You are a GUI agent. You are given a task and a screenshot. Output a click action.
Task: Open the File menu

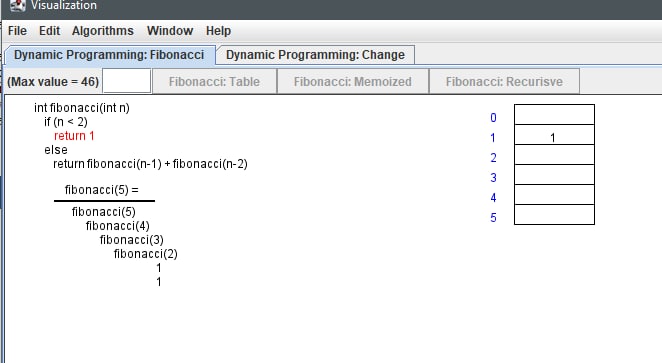point(17,31)
